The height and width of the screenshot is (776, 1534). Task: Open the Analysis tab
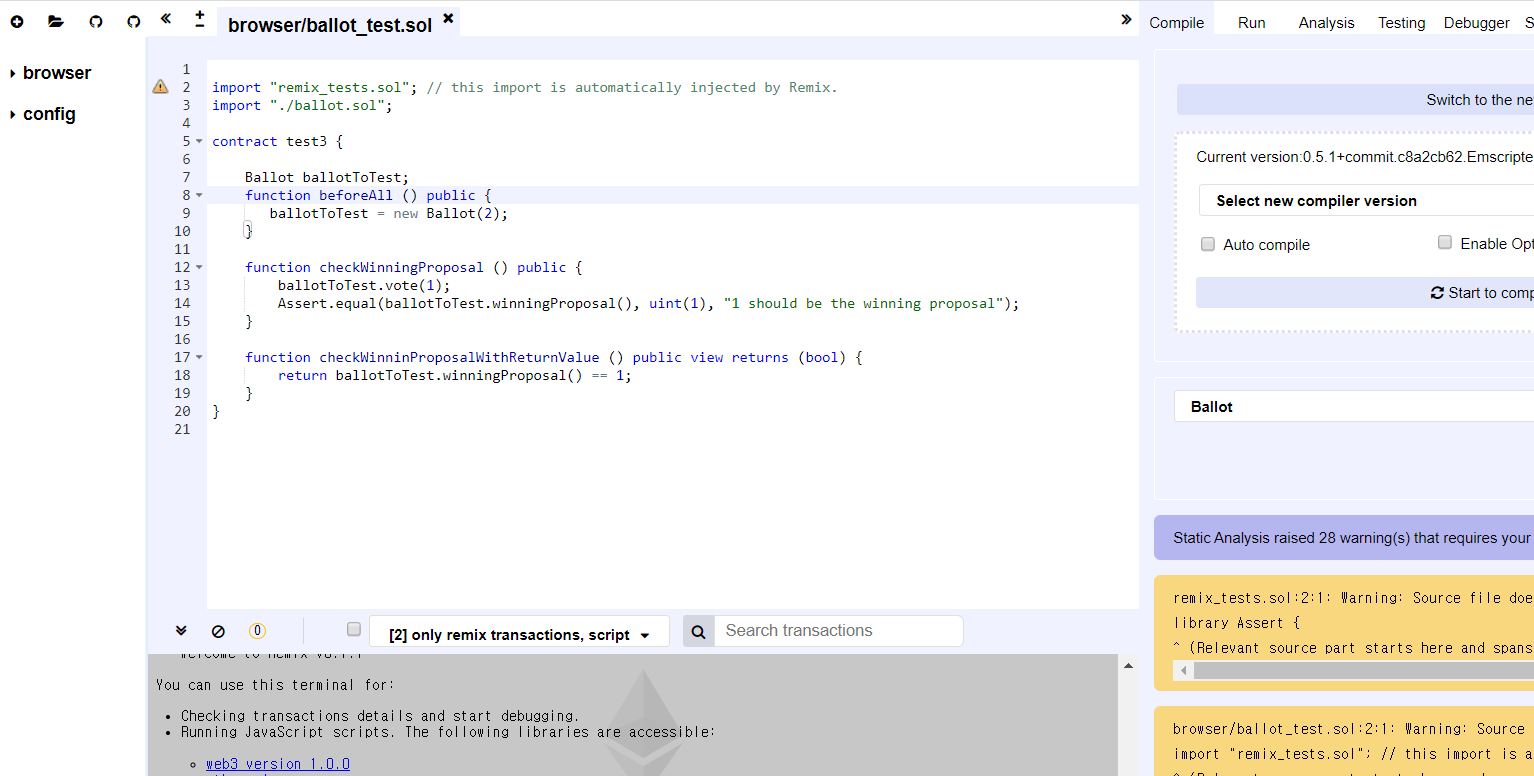click(1326, 23)
